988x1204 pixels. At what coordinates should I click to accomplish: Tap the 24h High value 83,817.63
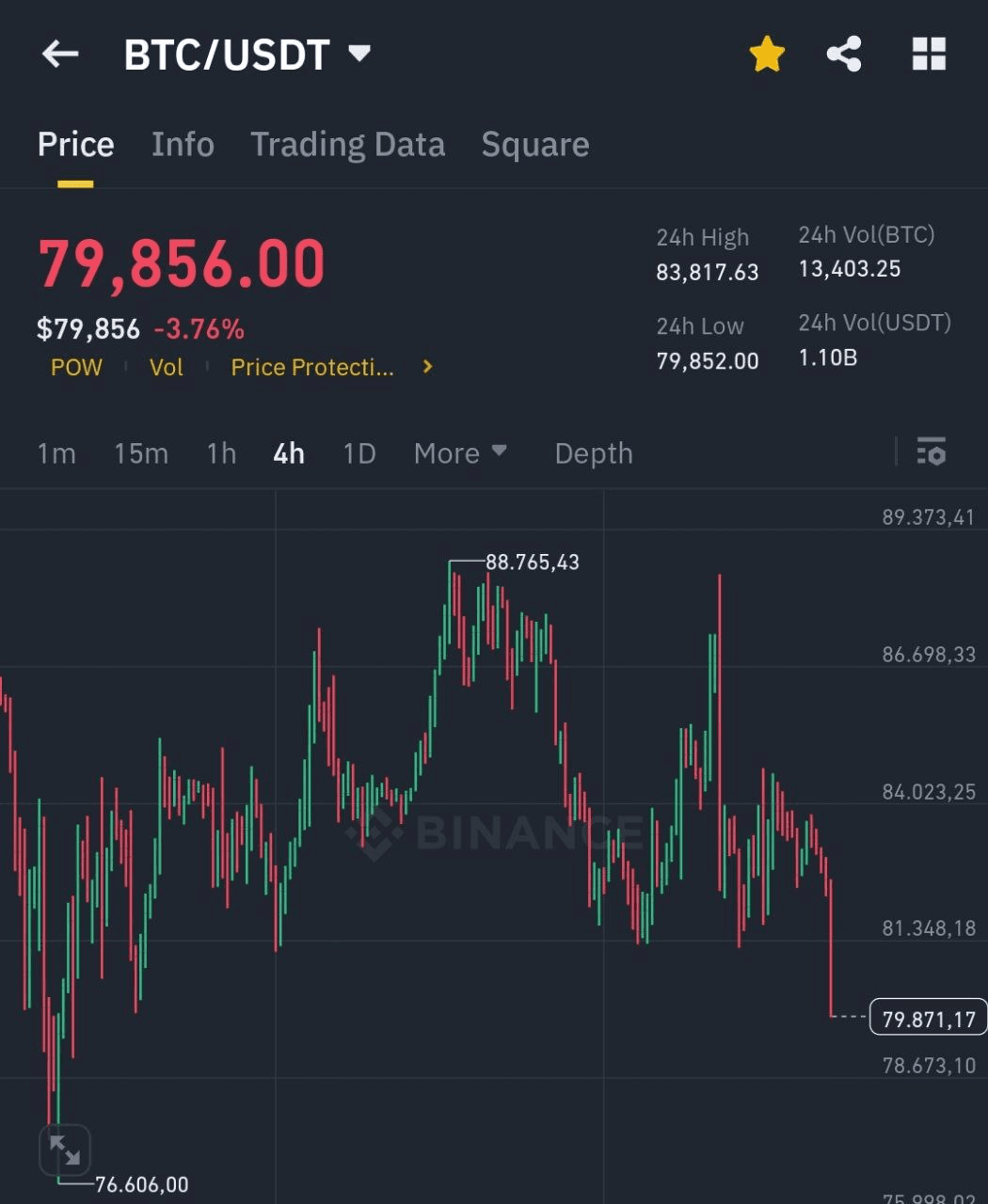708,273
